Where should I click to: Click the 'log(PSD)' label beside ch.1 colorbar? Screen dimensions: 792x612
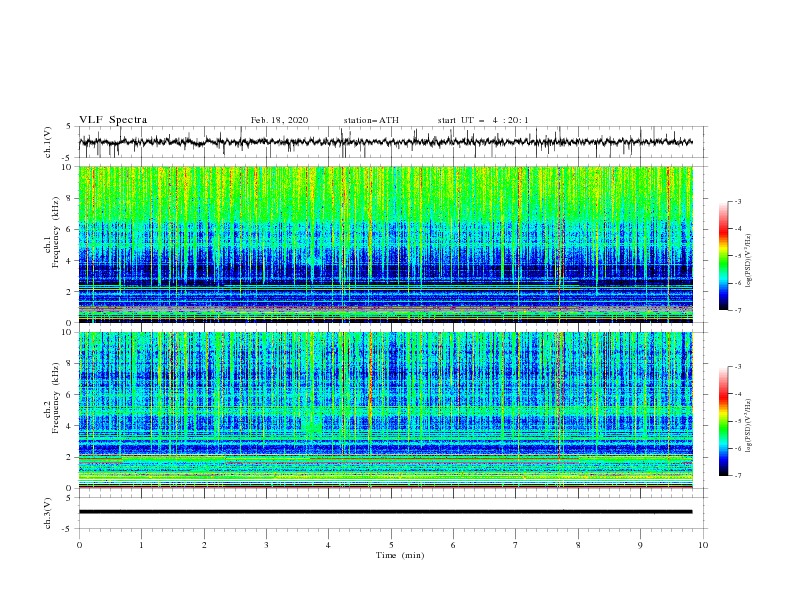(x=748, y=261)
